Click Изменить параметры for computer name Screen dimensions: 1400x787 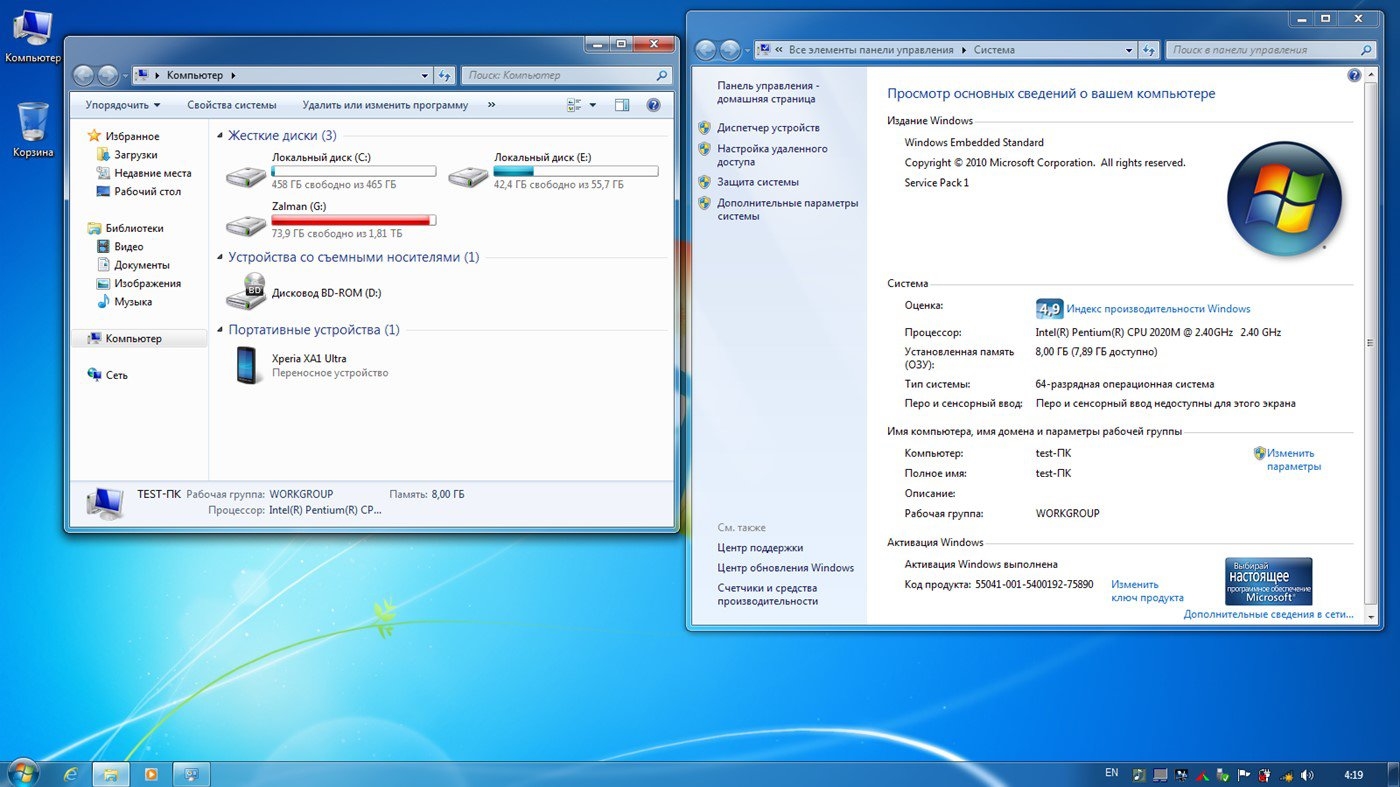pos(1293,460)
